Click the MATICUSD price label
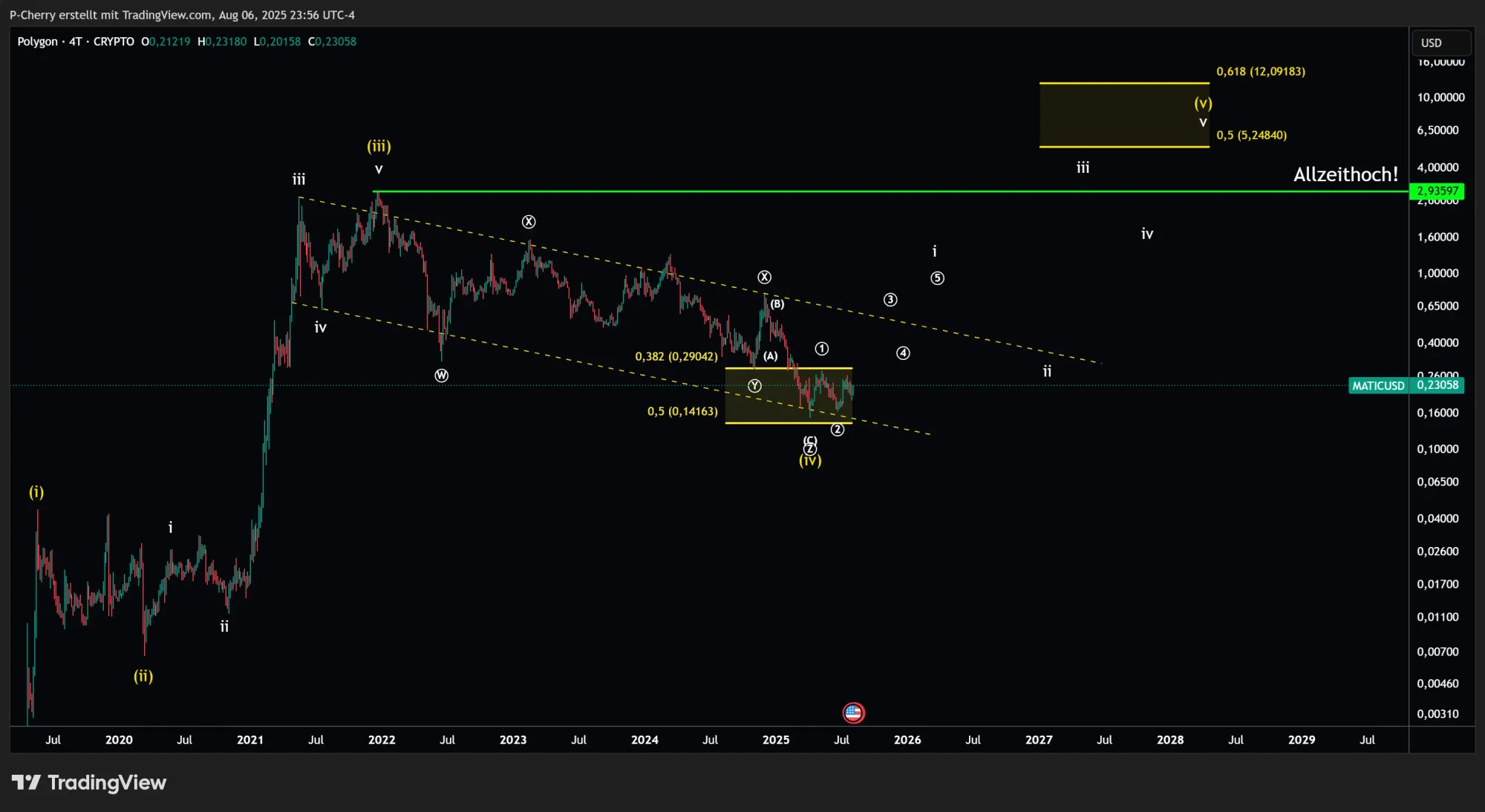Screen dimensions: 1485x812 tap(1378, 385)
